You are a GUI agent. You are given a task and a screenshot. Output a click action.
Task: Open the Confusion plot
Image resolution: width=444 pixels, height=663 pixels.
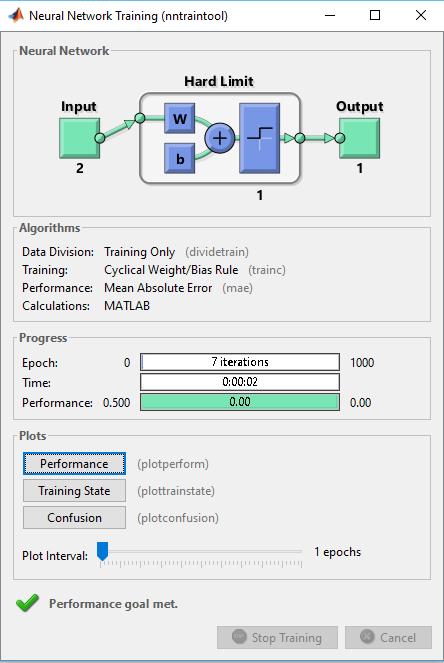(x=74, y=518)
